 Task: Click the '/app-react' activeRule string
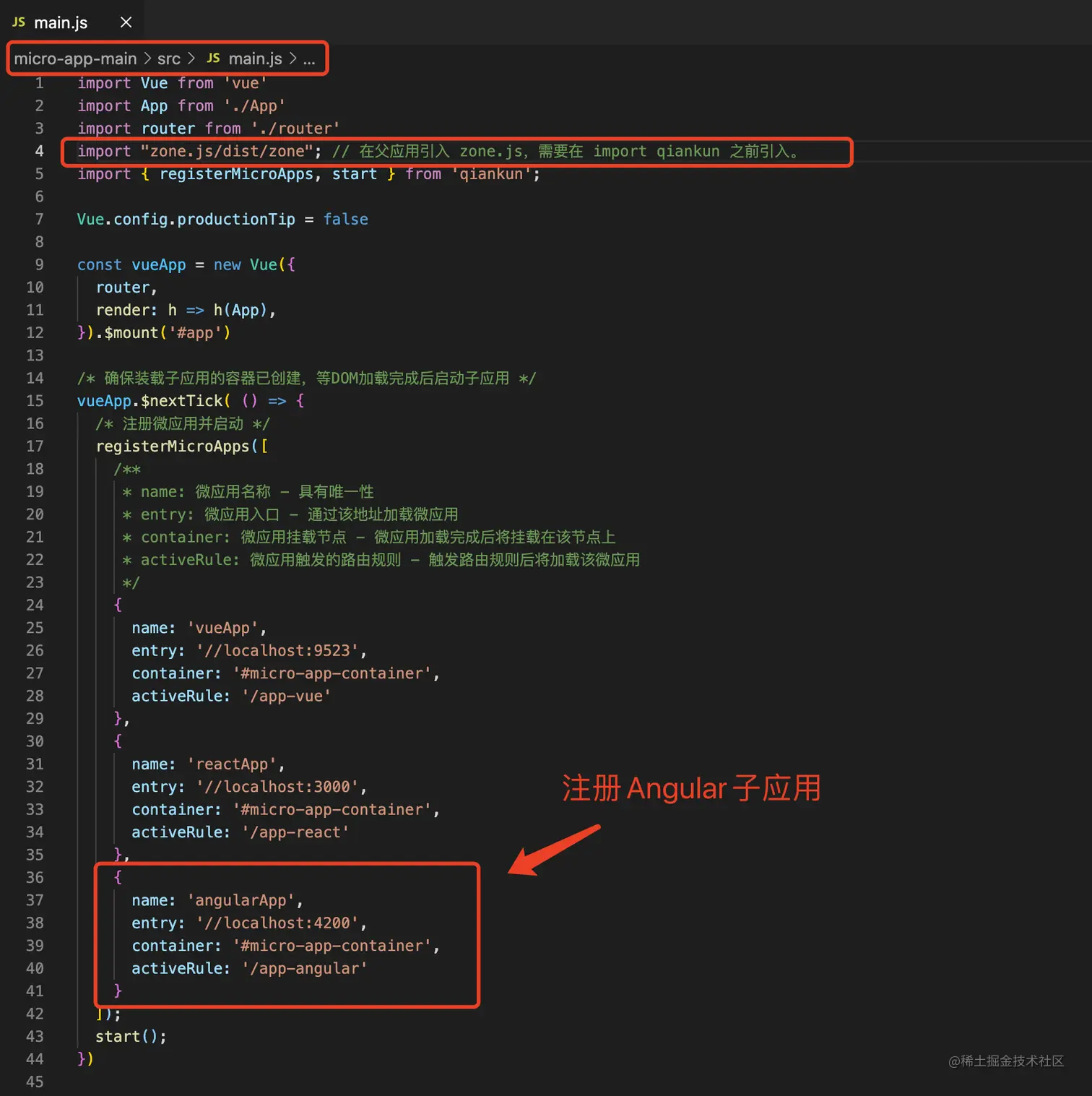coord(295,832)
